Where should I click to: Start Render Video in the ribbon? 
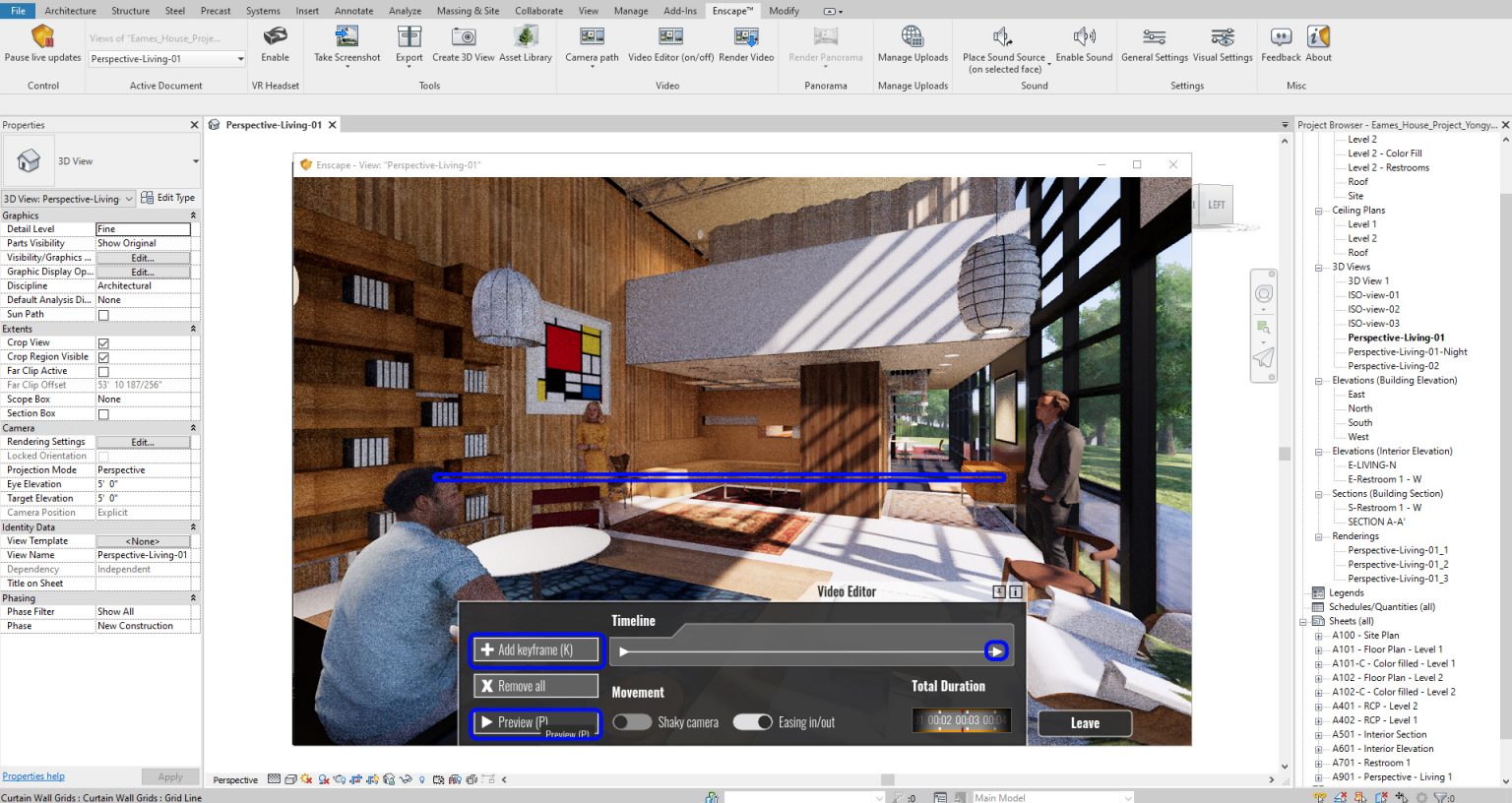click(745, 47)
